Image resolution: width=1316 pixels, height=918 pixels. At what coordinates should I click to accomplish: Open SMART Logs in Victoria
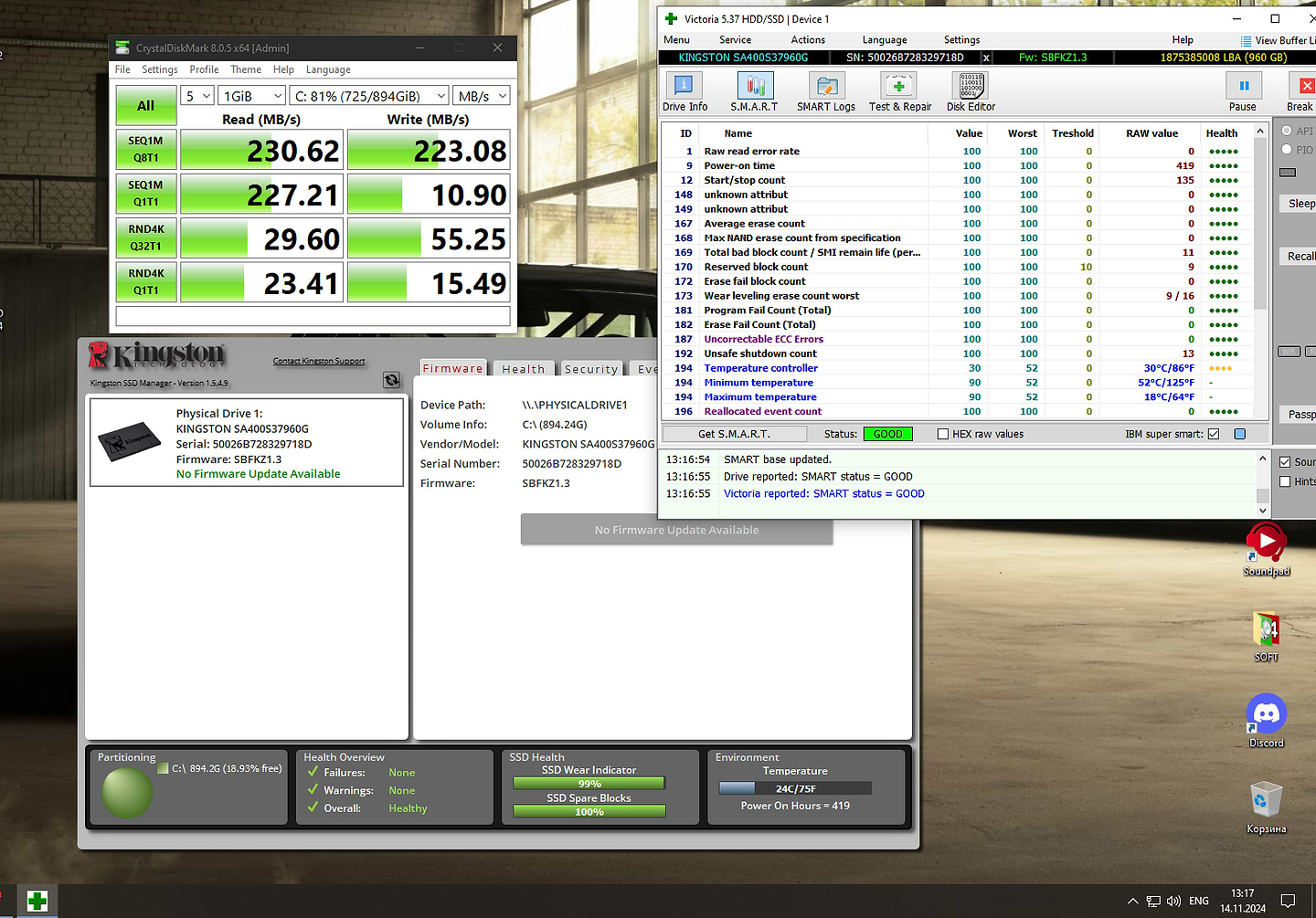pos(826,92)
